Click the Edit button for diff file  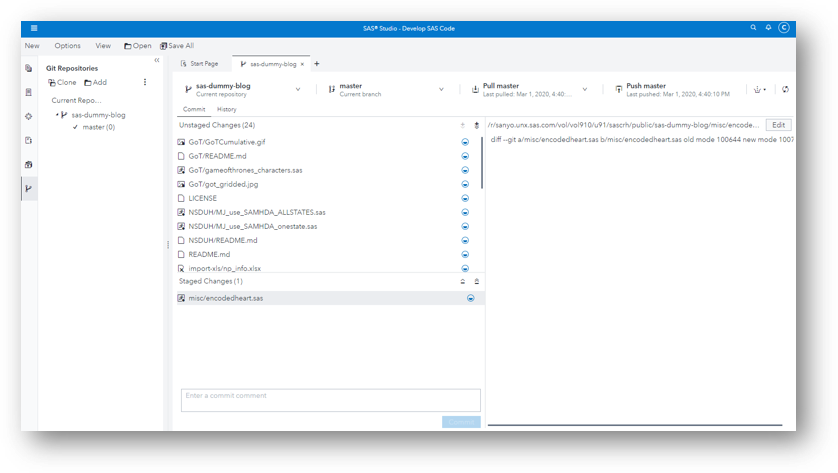click(778, 125)
